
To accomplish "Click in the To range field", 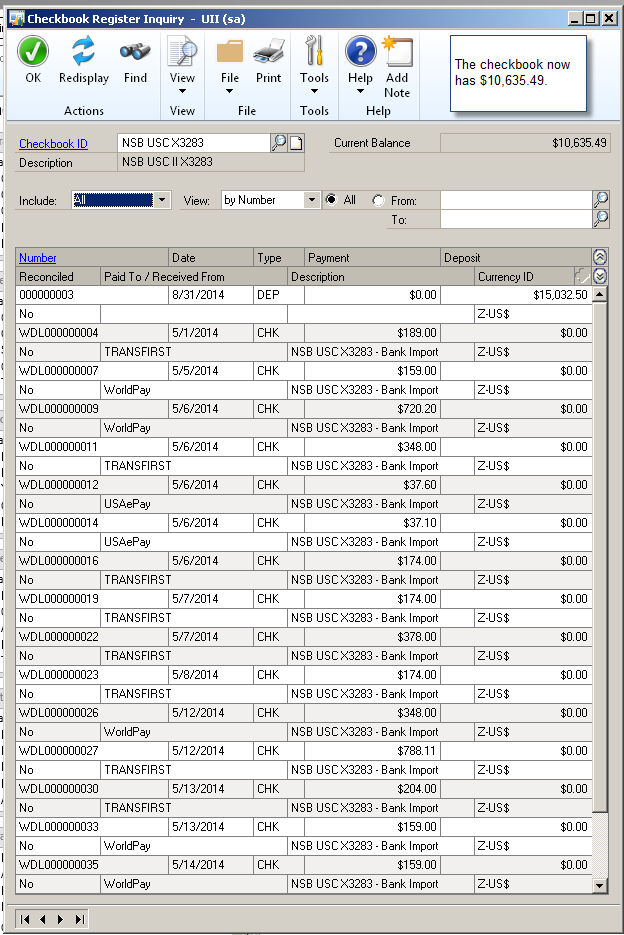I will tap(516, 219).
